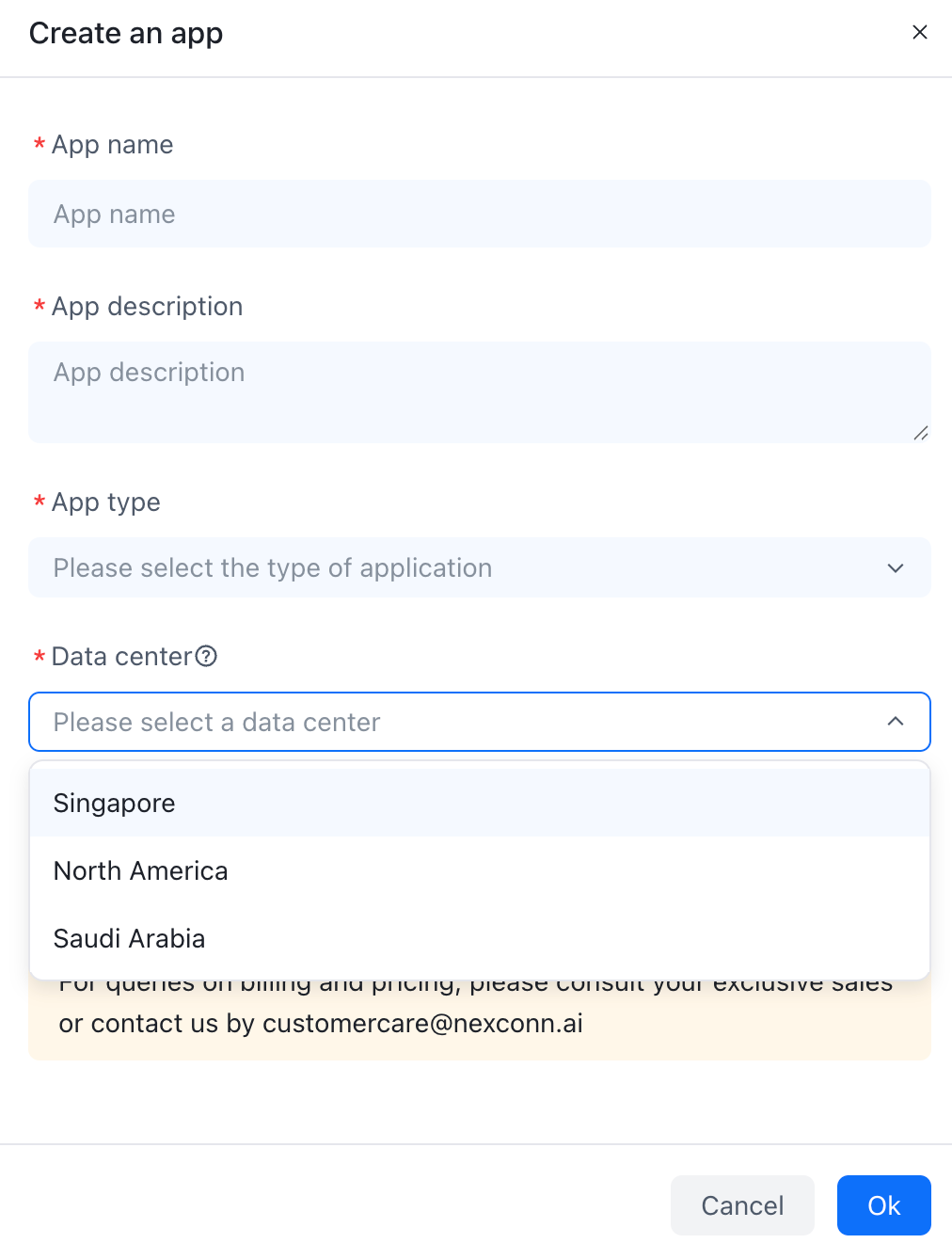Select Singapore from the data center list
This screenshot has height=1259, width=952.
(x=115, y=804)
